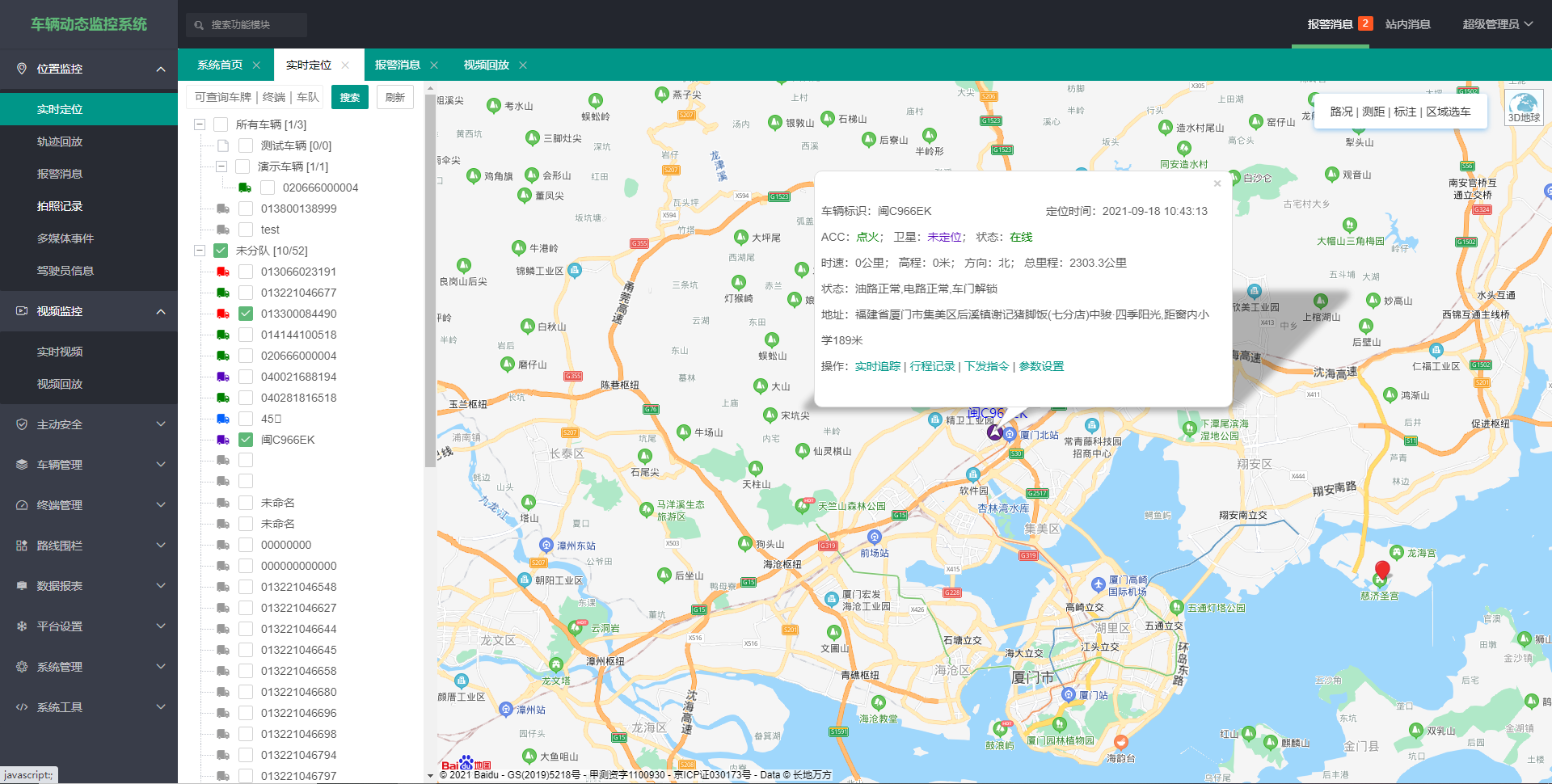1552x784 pixels.
Task: Collapse the 未分队 tree node
Action: [x=199, y=251]
